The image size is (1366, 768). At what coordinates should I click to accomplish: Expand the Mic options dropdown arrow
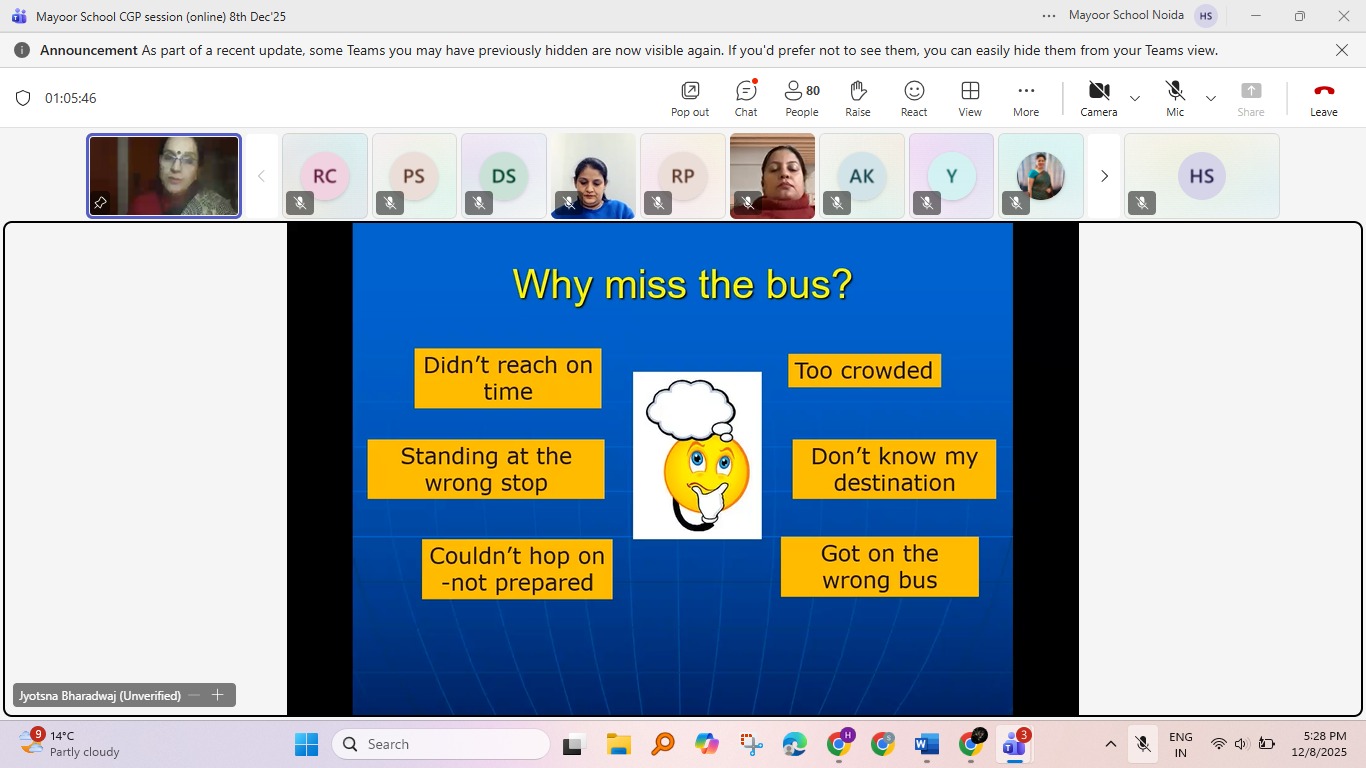click(x=1211, y=98)
